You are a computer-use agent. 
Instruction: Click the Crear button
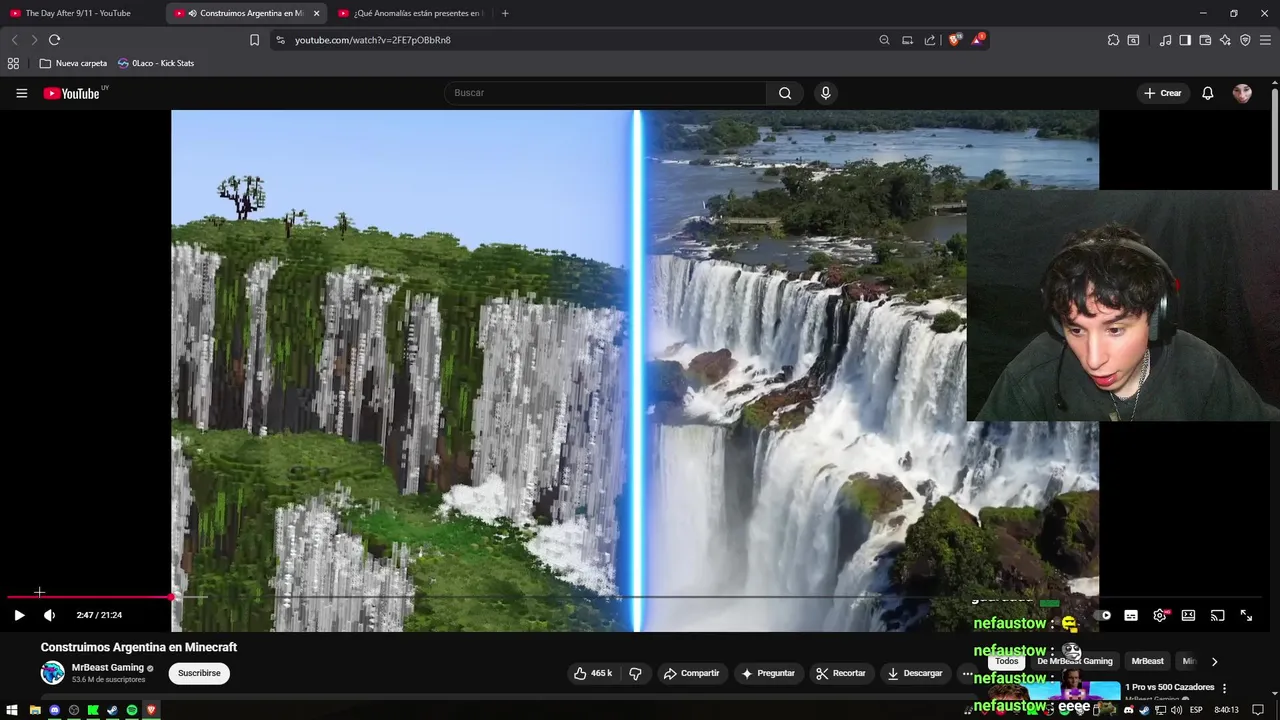[x=1163, y=93]
